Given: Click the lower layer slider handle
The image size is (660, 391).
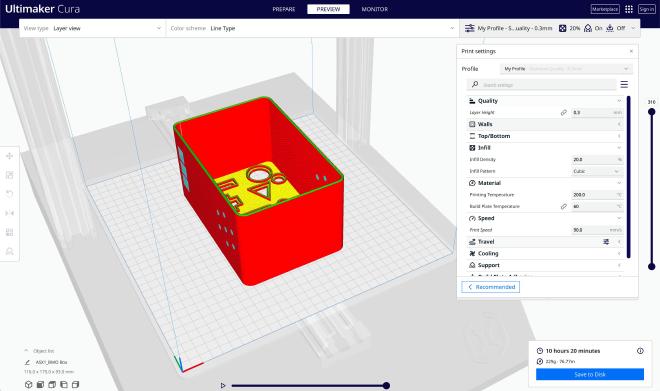Looking at the screenshot, I should [x=652, y=266].
